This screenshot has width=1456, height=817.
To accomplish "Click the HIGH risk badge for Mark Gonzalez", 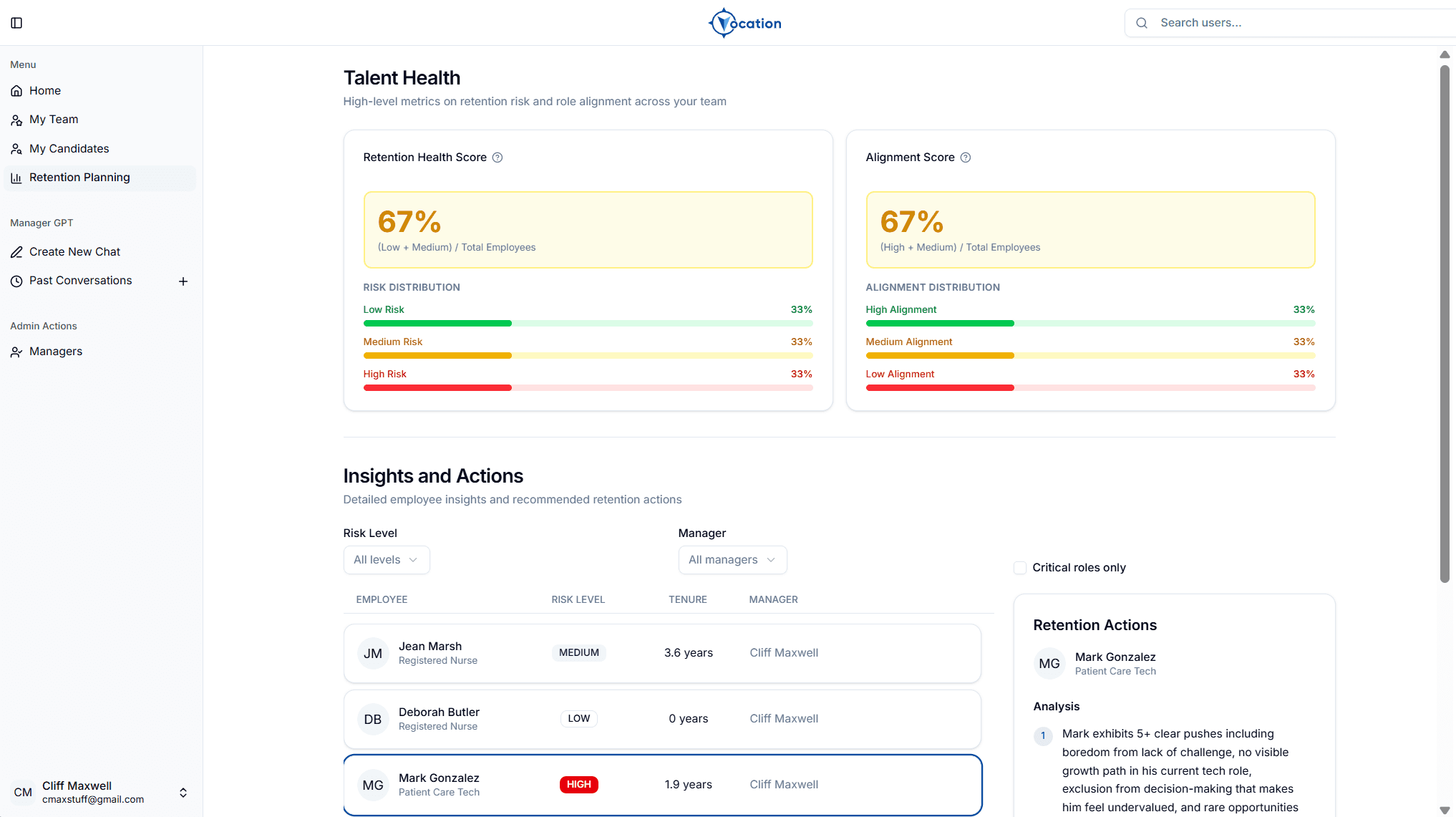I will (579, 785).
